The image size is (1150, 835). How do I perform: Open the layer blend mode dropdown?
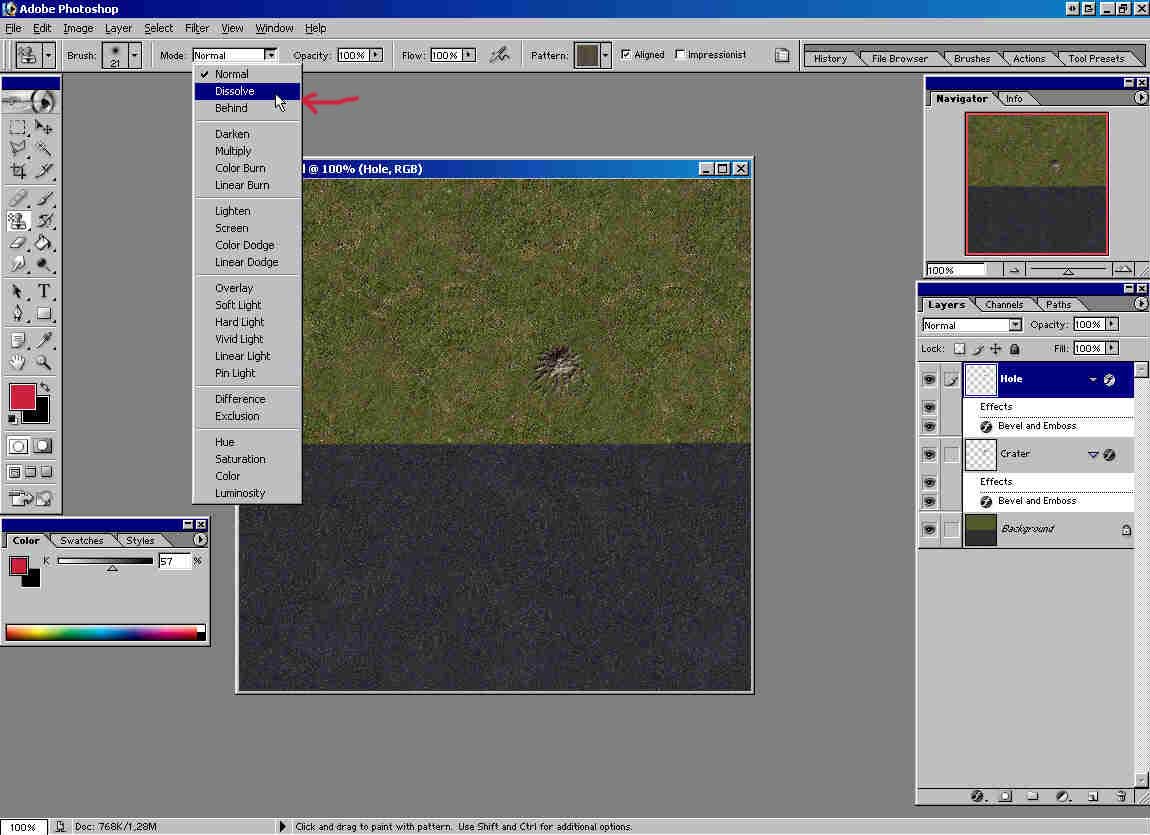click(x=1015, y=325)
